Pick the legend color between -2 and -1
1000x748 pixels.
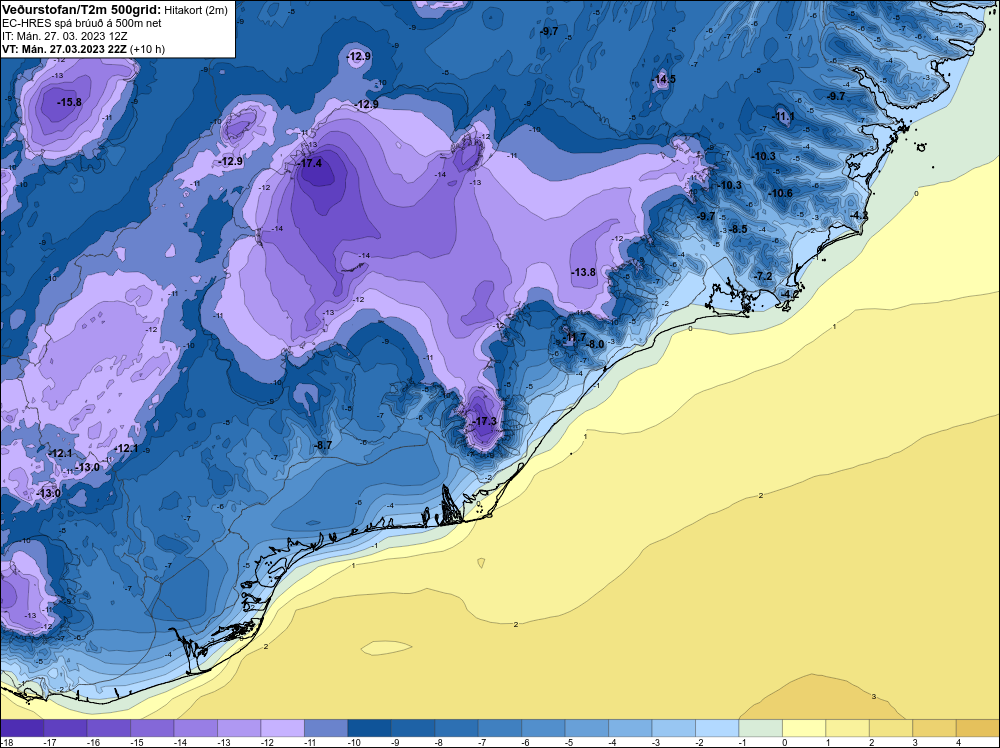[x=717, y=728]
